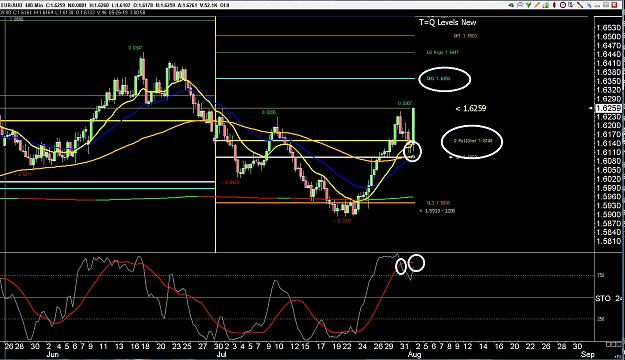The image size is (625, 360).
Task: Click the date label 31 on time axis
Action: coord(404,346)
